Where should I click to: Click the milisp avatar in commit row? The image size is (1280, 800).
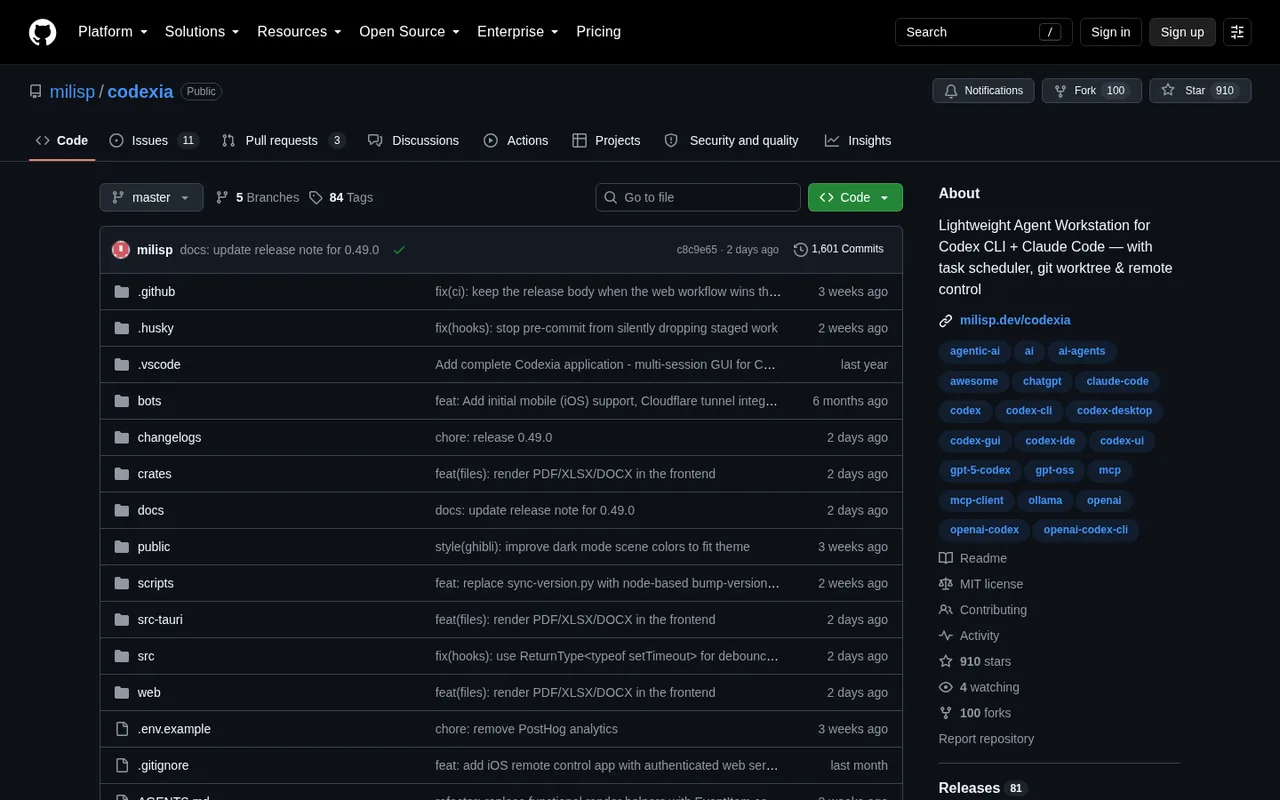[x=121, y=249]
